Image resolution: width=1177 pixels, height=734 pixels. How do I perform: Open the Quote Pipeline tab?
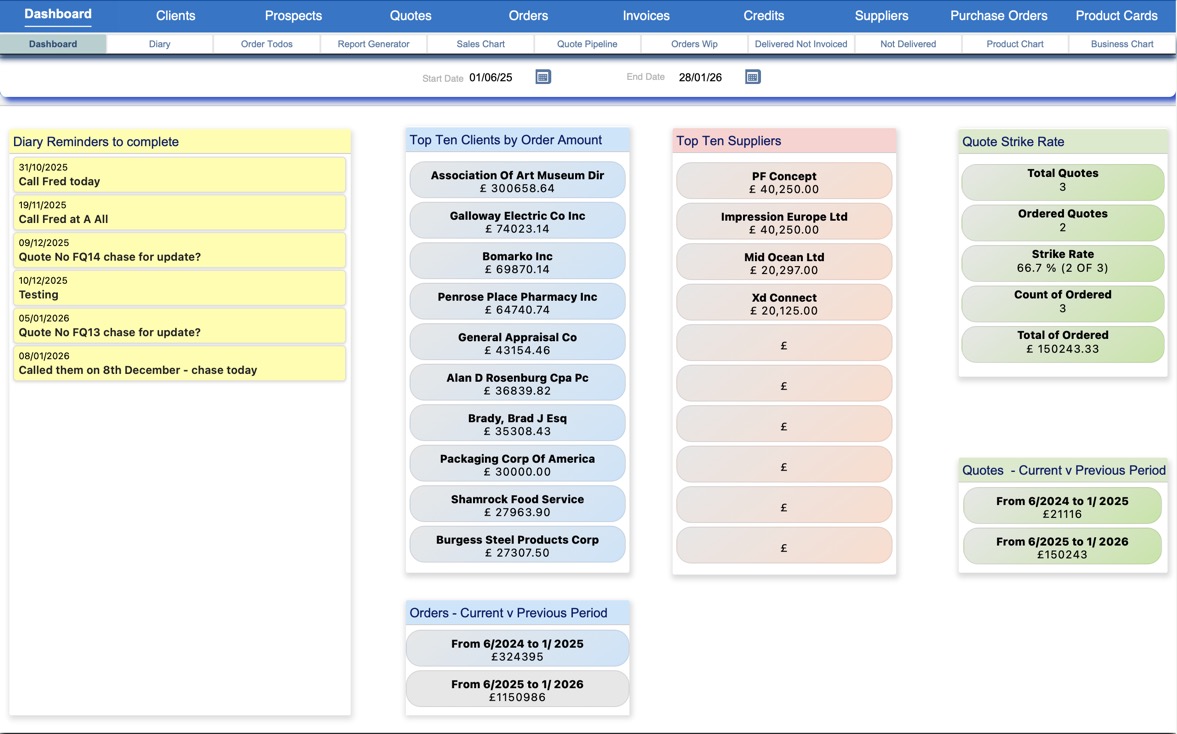click(x=588, y=44)
